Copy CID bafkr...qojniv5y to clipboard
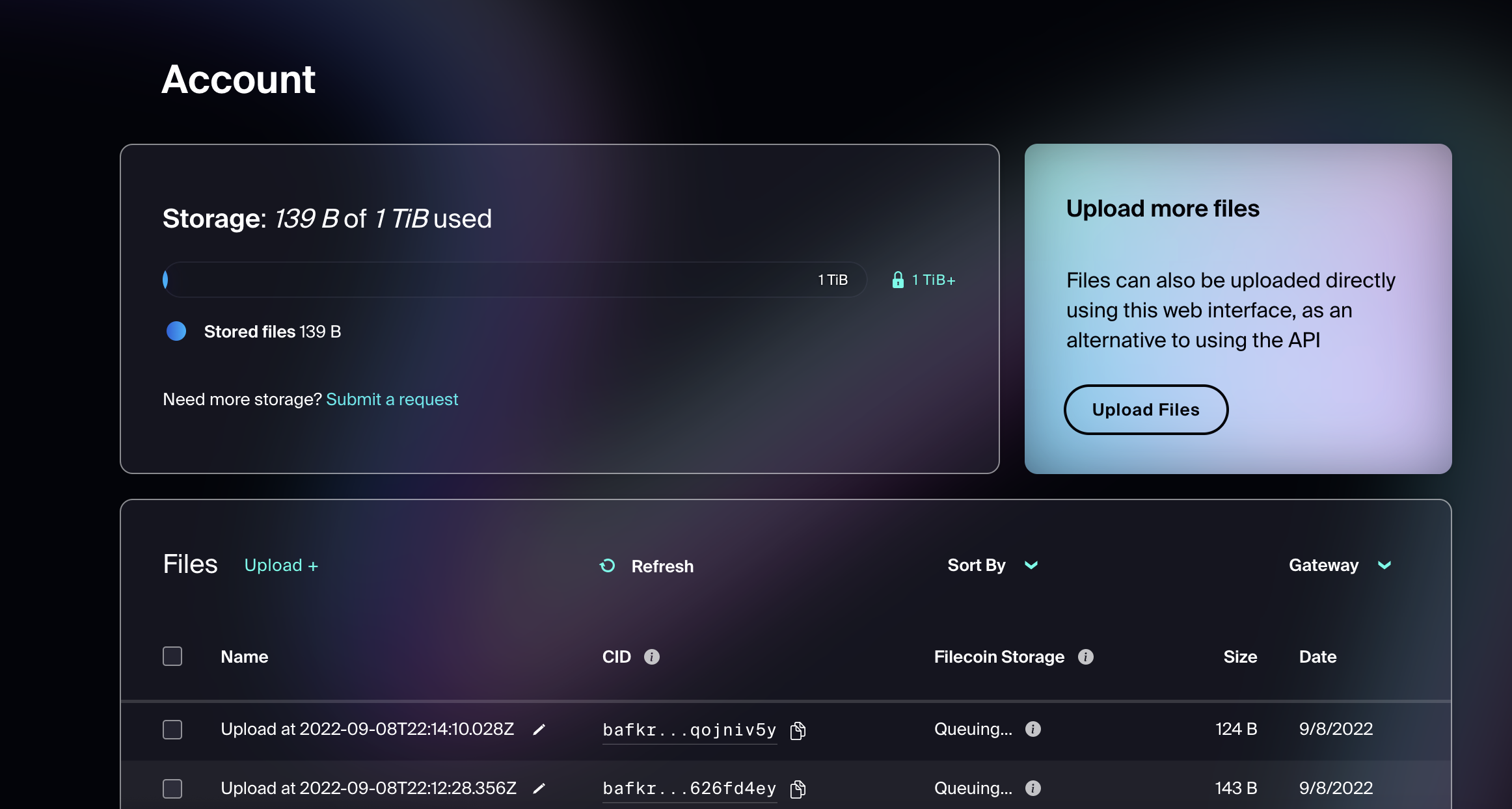The width and height of the screenshot is (1512, 809). (798, 730)
